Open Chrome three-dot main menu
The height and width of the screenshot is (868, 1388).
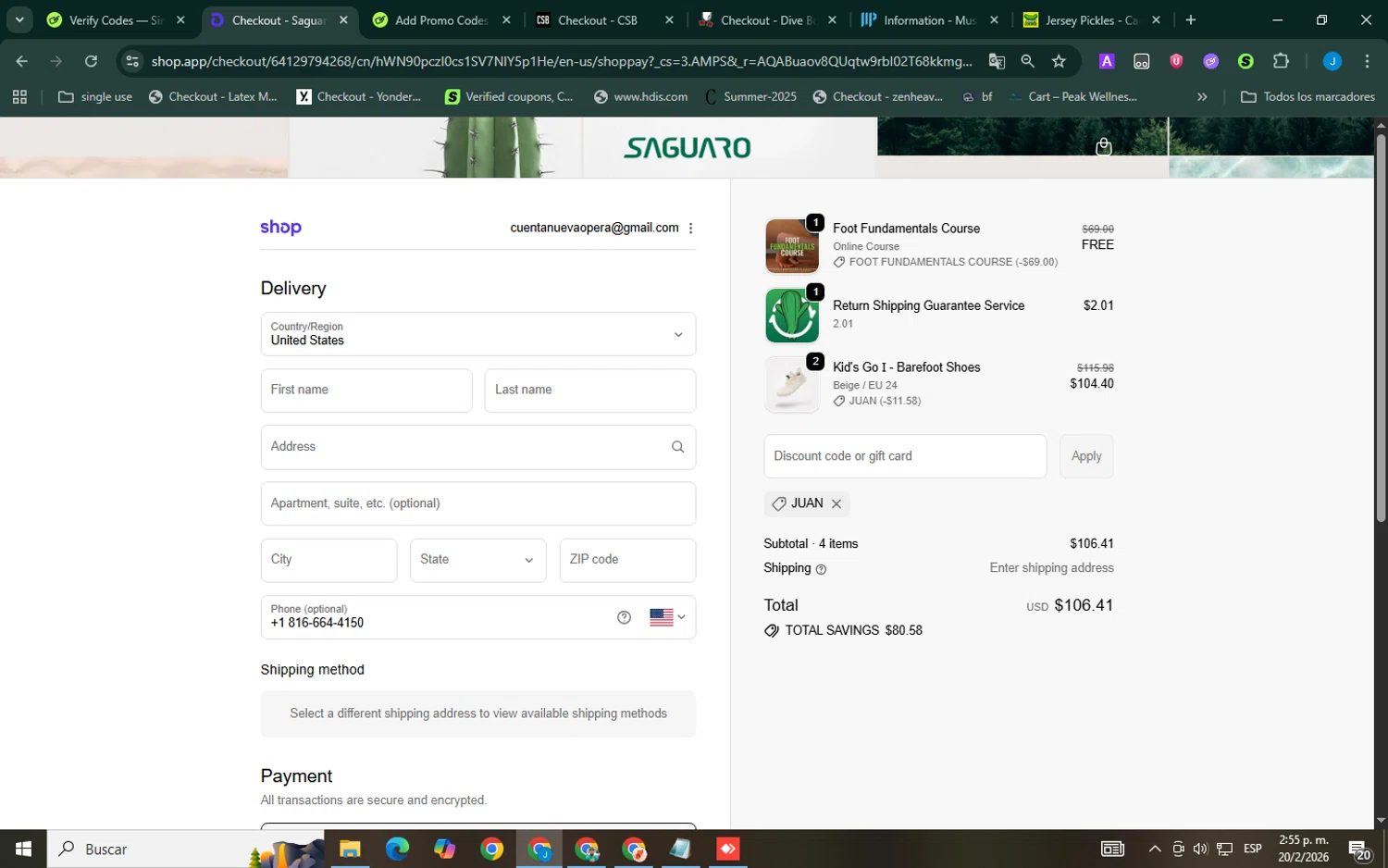(1367, 61)
